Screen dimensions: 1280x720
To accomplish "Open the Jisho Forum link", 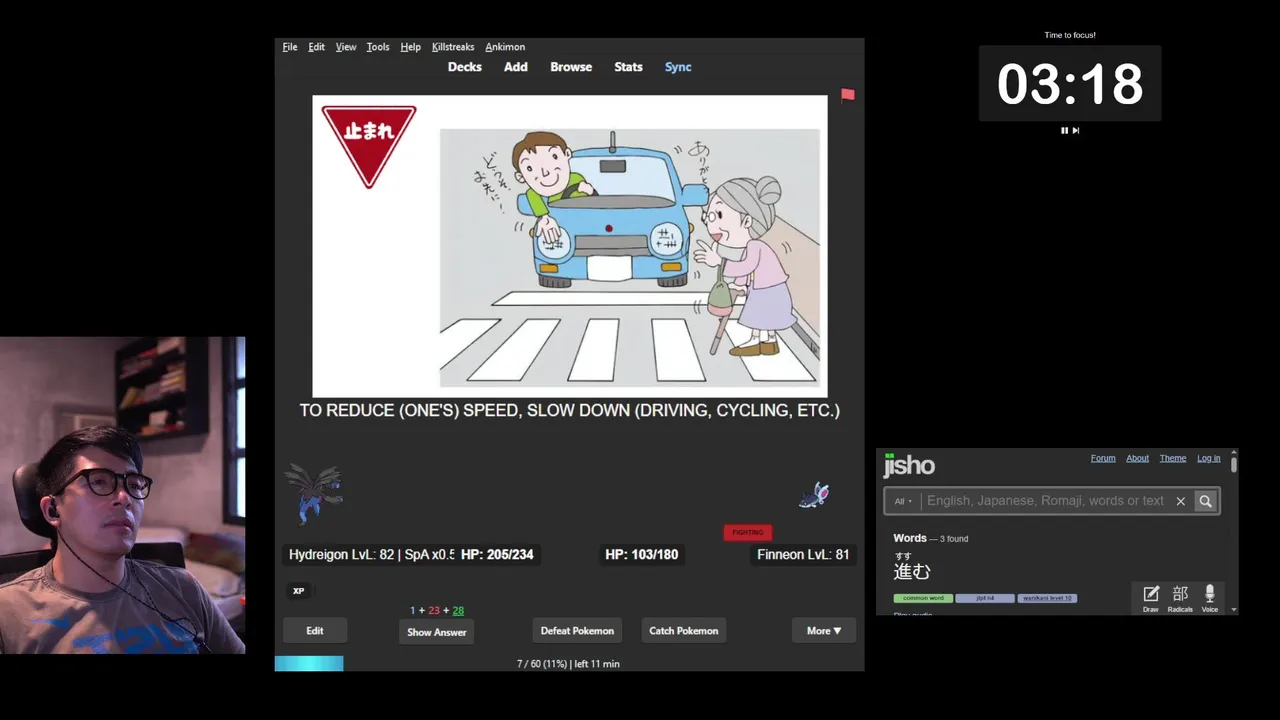I will point(1103,458).
